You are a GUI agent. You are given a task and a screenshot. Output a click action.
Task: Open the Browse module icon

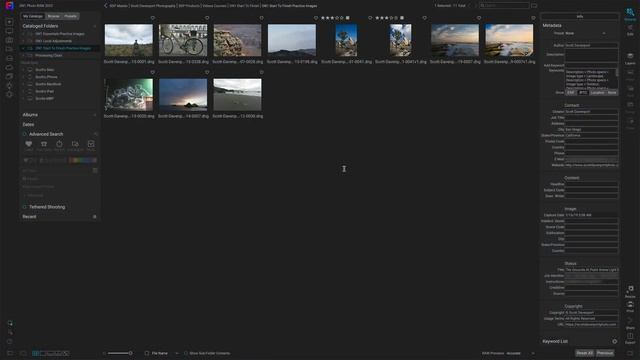630,13
